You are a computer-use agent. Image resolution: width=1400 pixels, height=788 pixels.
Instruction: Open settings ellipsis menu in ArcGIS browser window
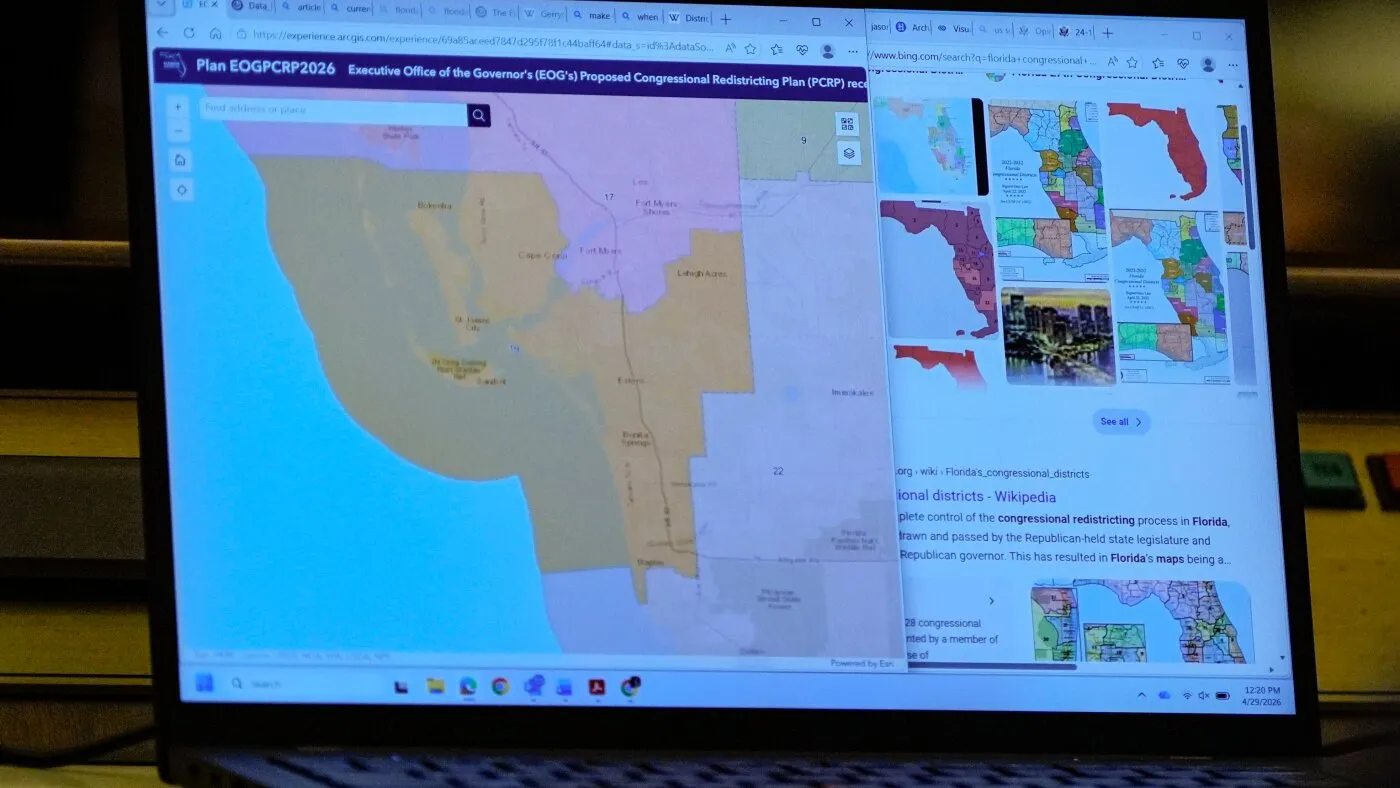852,51
